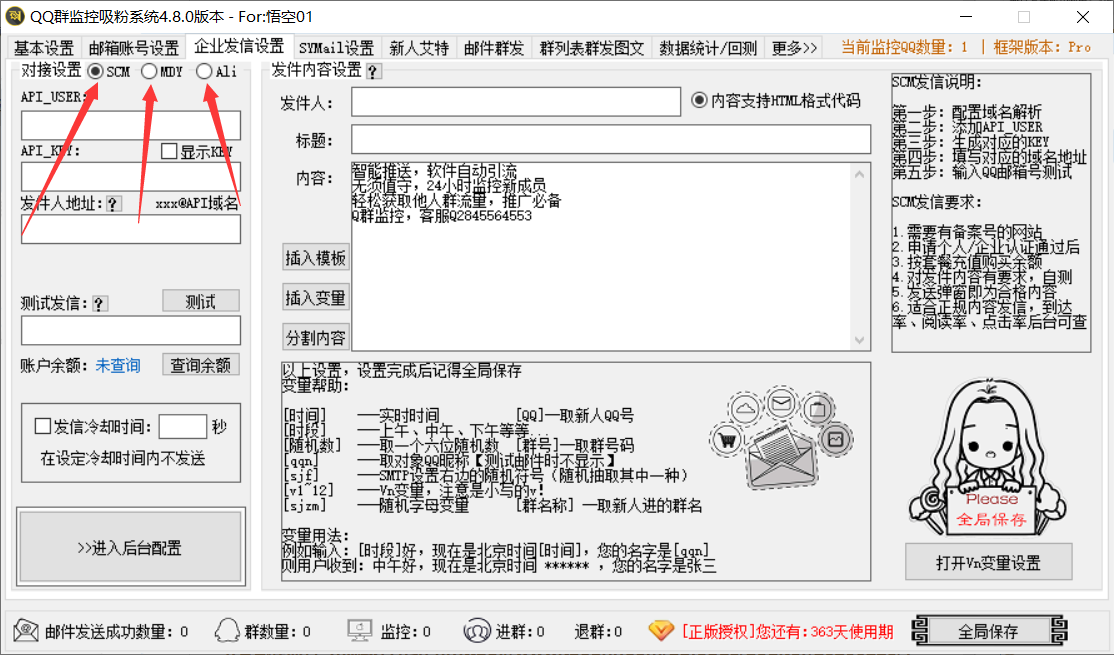Open the 基本设置 tab
This screenshot has height=655, width=1114.
[x=44, y=48]
